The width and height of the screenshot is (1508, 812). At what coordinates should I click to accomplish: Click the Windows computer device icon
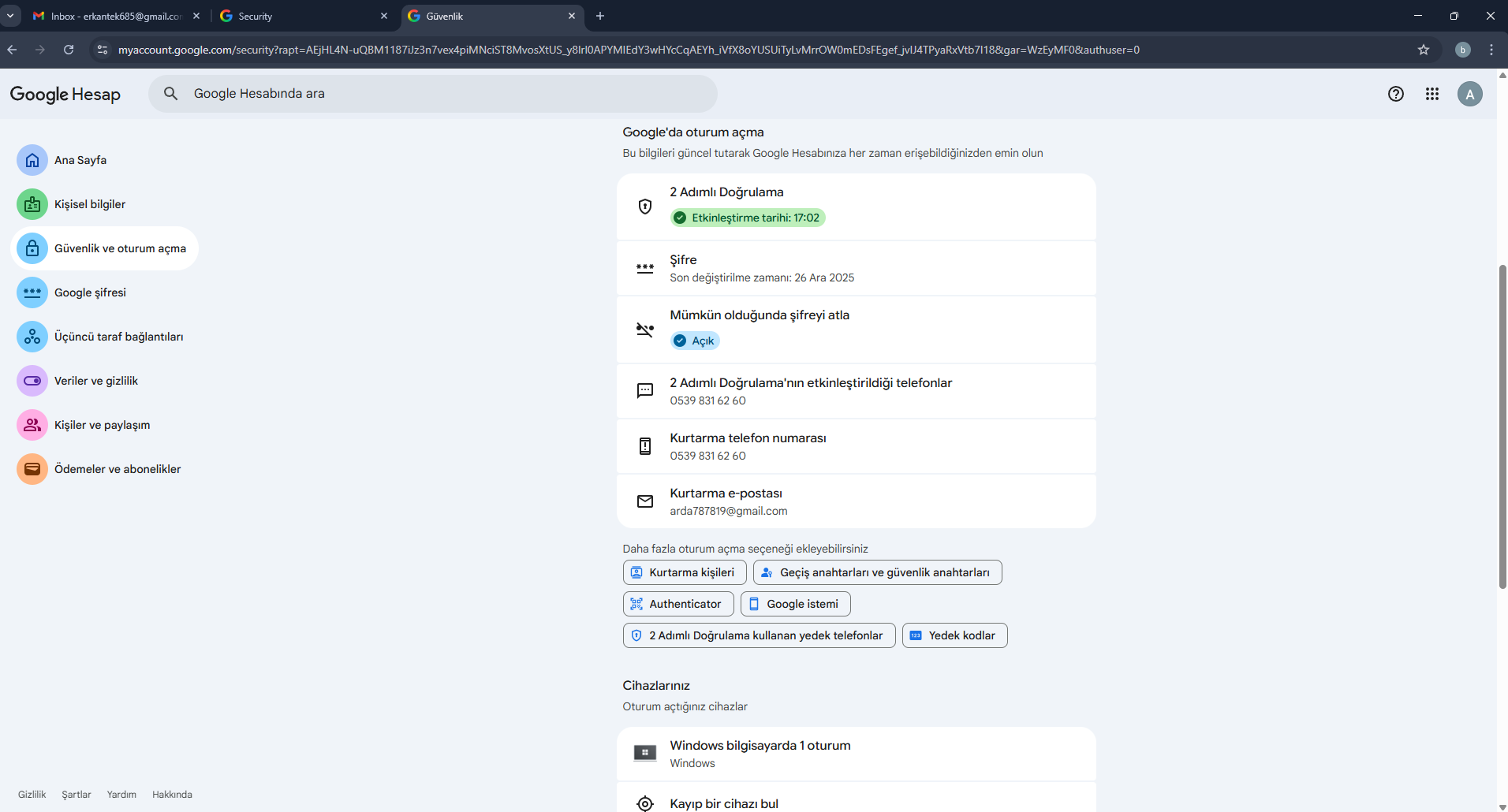click(x=645, y=754)
